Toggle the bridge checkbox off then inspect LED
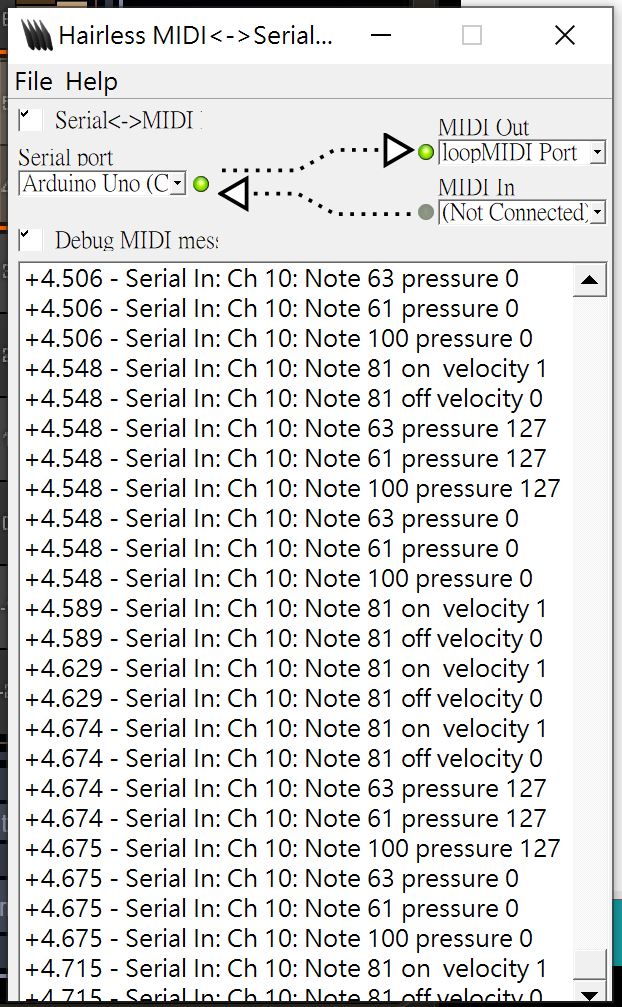622x1007 pixels. [28, 117]
